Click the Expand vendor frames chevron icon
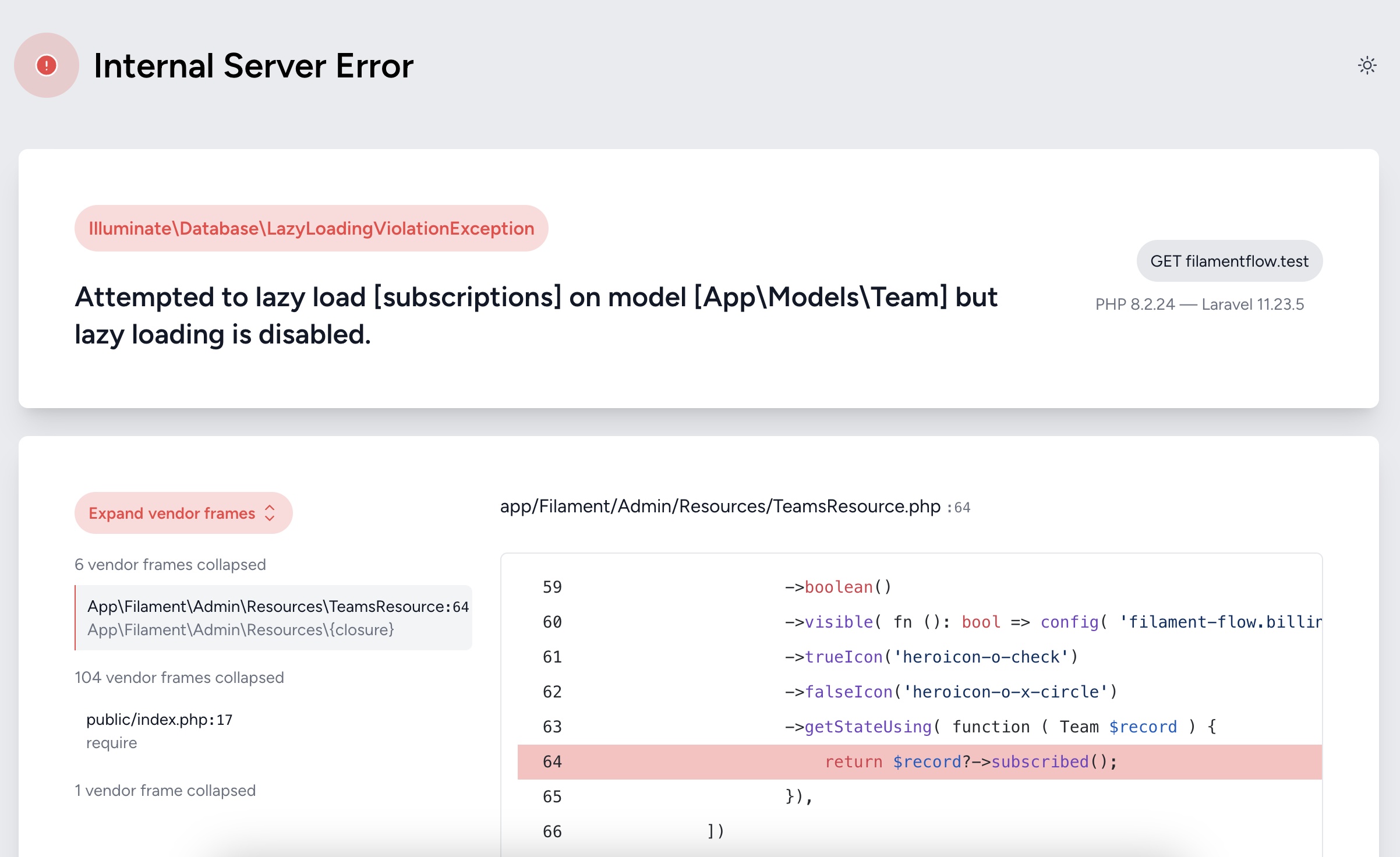The height and width of the screenshot is (857, 1400). pos(270,513)
